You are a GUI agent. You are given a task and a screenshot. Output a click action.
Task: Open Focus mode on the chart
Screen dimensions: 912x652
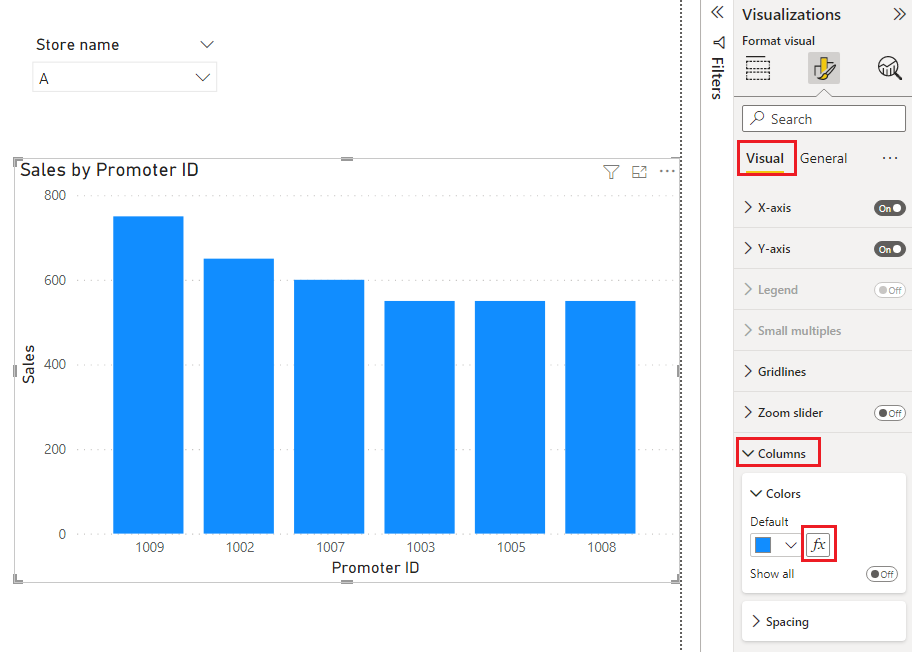point(639,172)
